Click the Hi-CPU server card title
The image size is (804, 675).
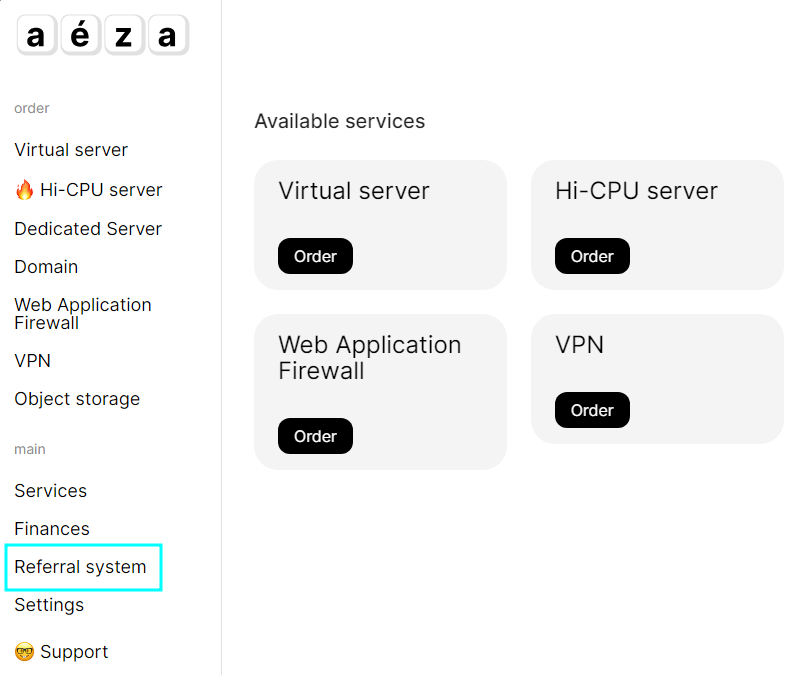click(636, 191)
